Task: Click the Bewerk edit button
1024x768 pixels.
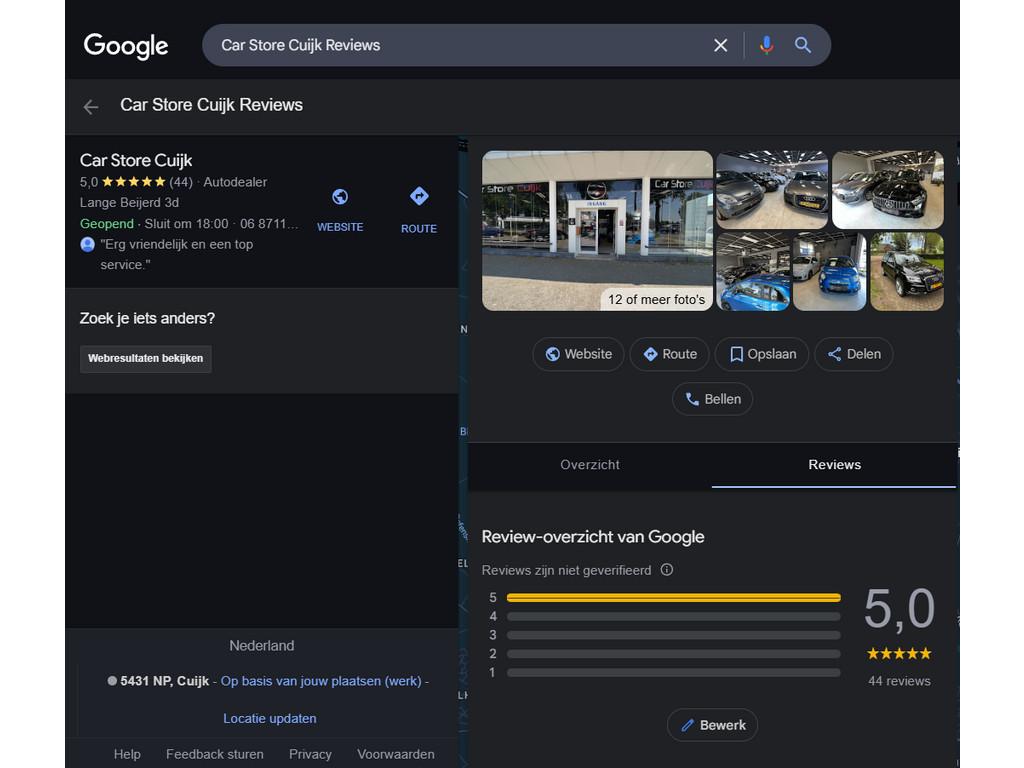Action: pyautogui.click(x=712, y=725)
